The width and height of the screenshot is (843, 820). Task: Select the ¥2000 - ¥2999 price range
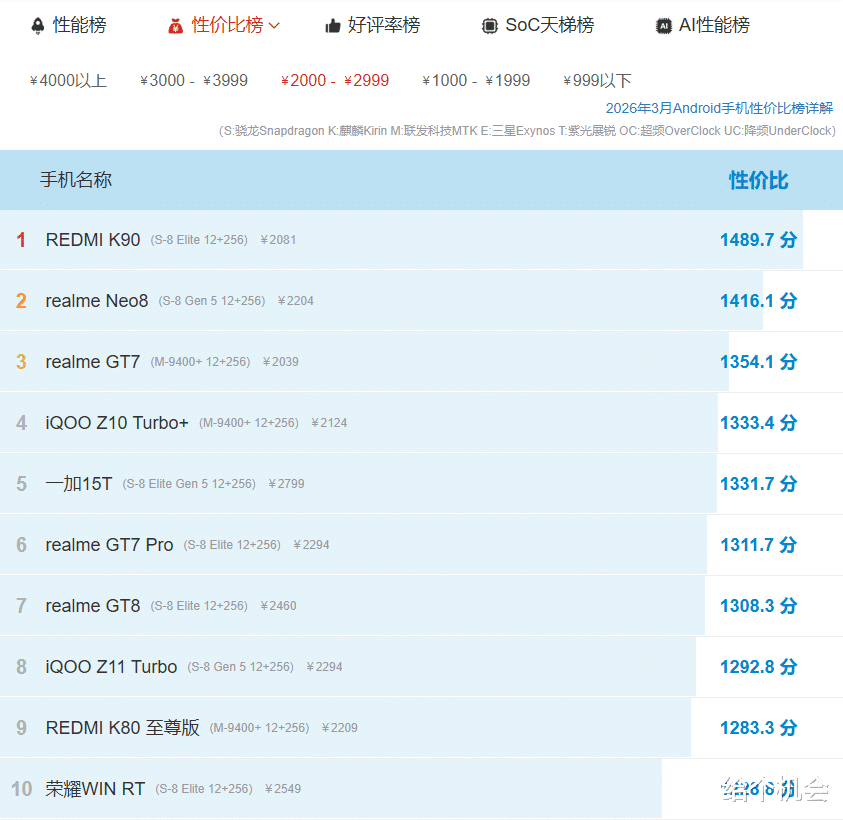pyautogui.click(x=335, y=81)
